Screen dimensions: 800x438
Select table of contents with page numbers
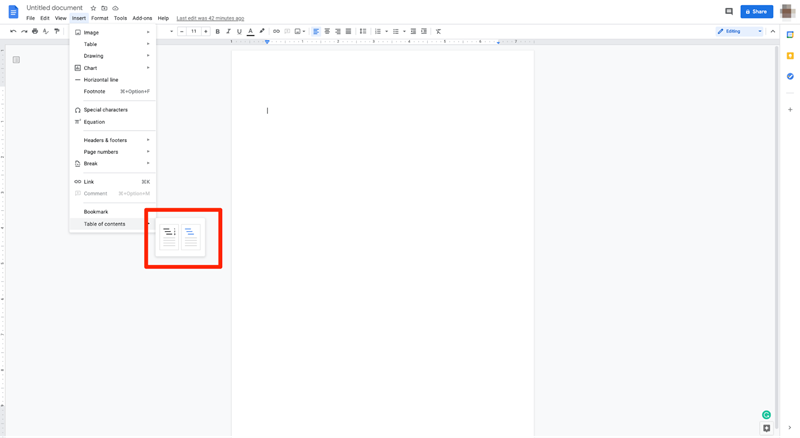[x=169, y=237]
